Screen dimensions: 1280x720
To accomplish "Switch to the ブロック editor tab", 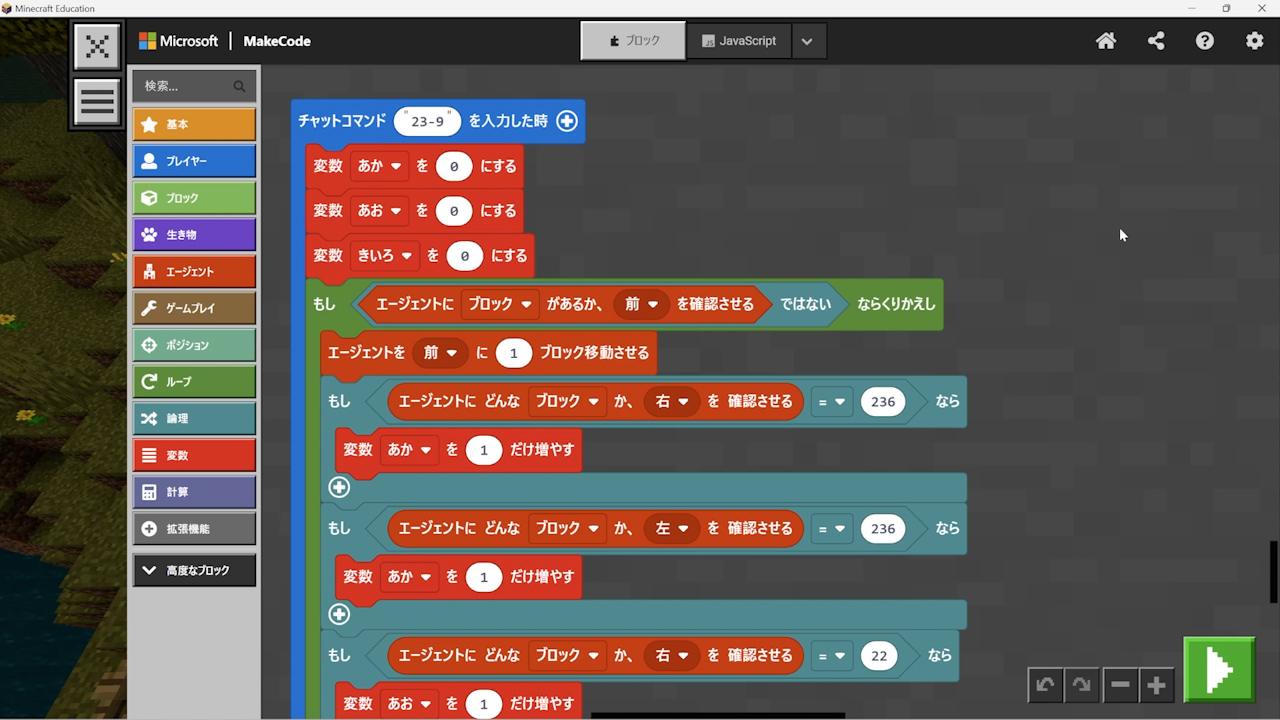I will (634, 41).
